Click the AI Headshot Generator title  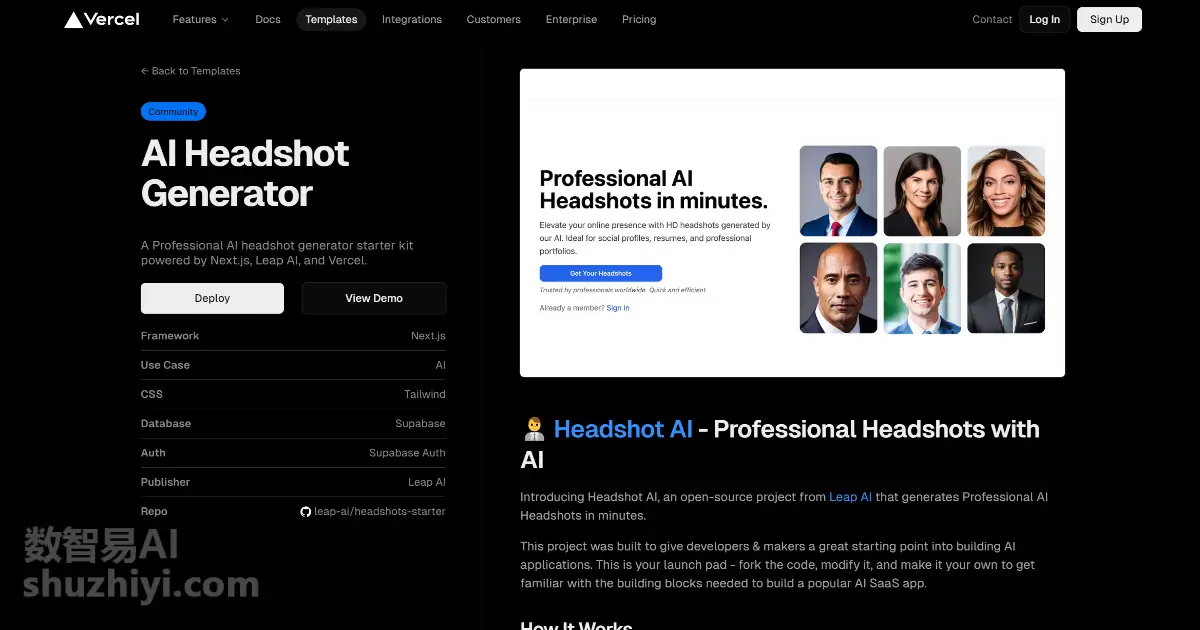[246, 173]
